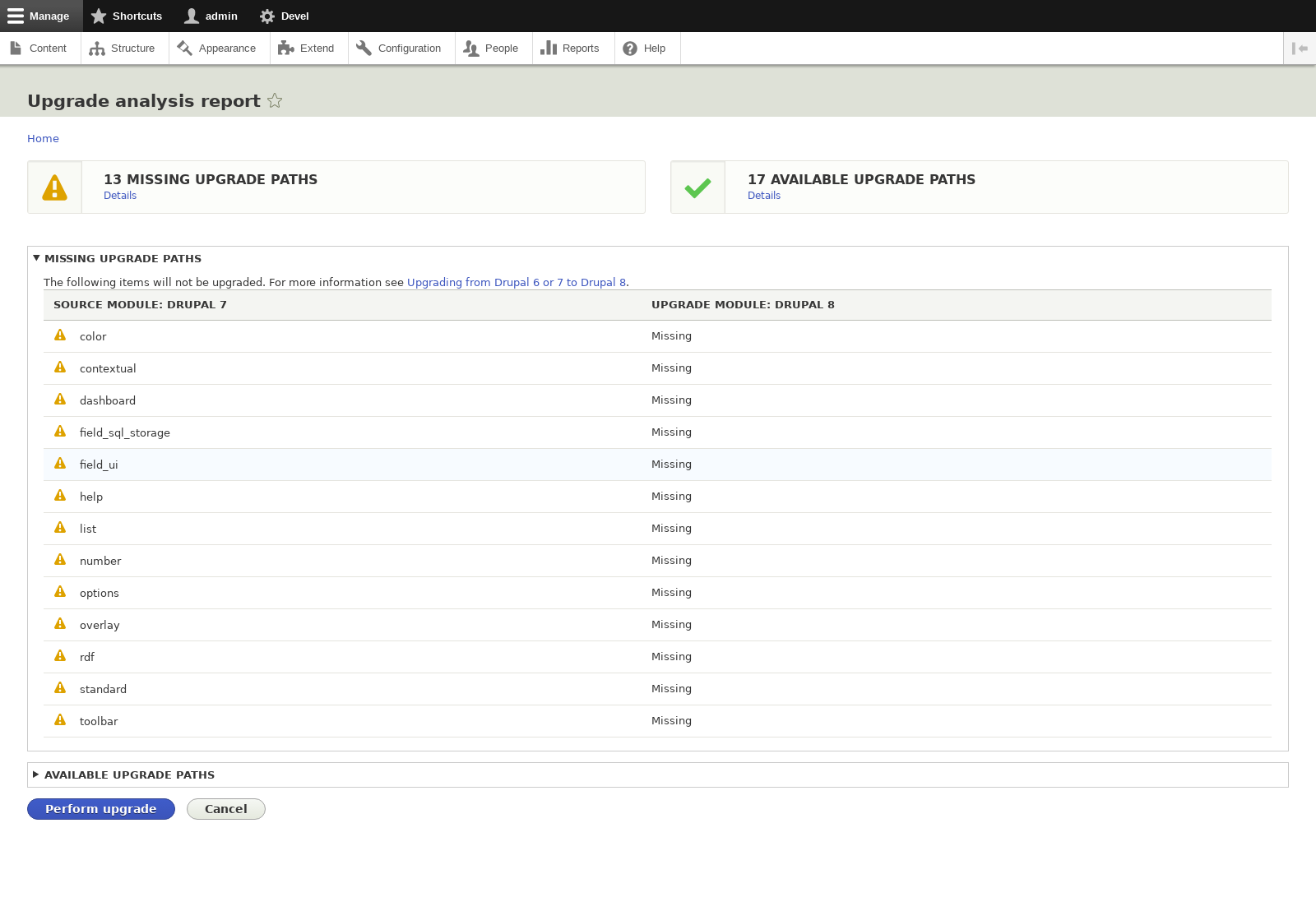The height and width of the screenshot is (897, 1316).
Task: Click the '13 Missing Upgrade Paths' heading
Action: (x=211, y=180)
